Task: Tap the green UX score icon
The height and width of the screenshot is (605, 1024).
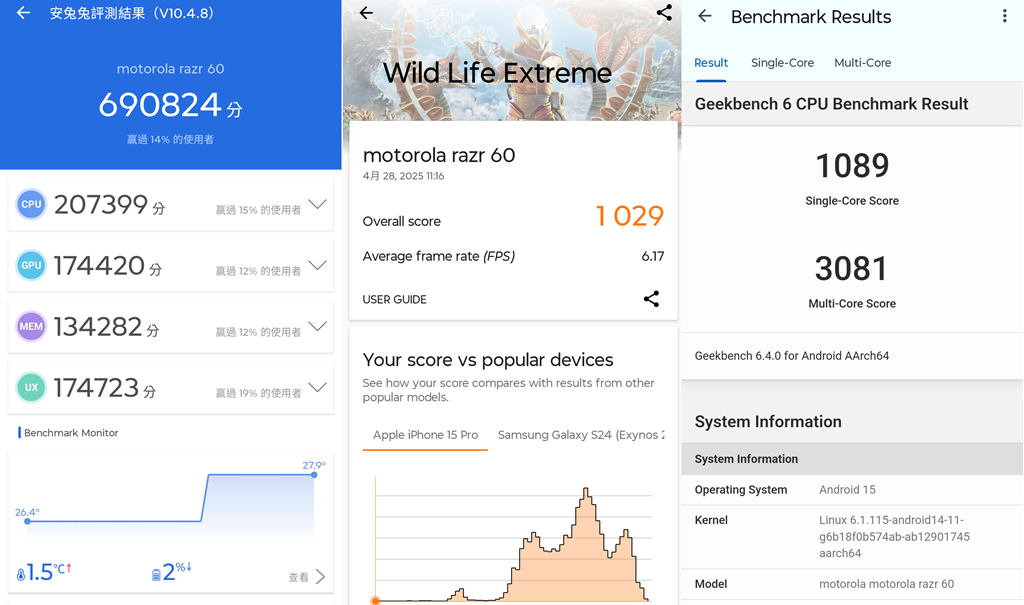Action: pos(31,387)
